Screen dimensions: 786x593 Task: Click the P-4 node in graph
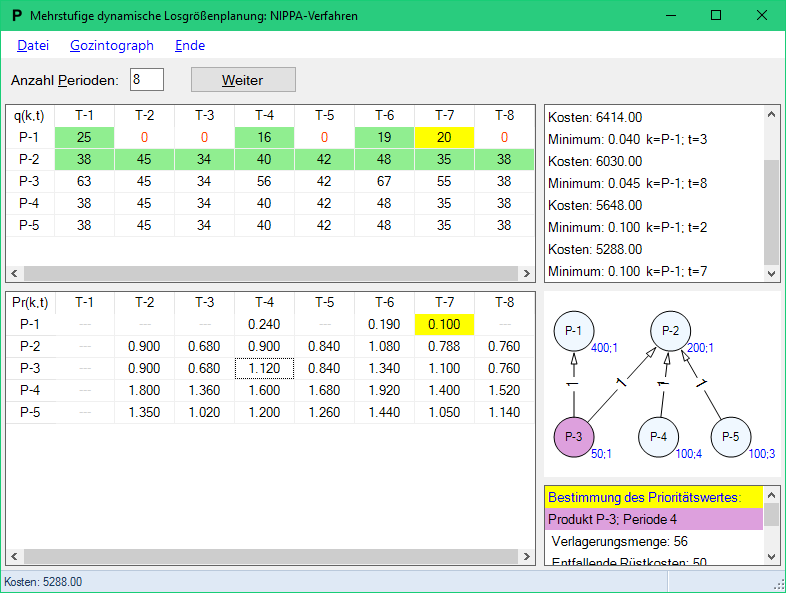[x=658, y=437]
